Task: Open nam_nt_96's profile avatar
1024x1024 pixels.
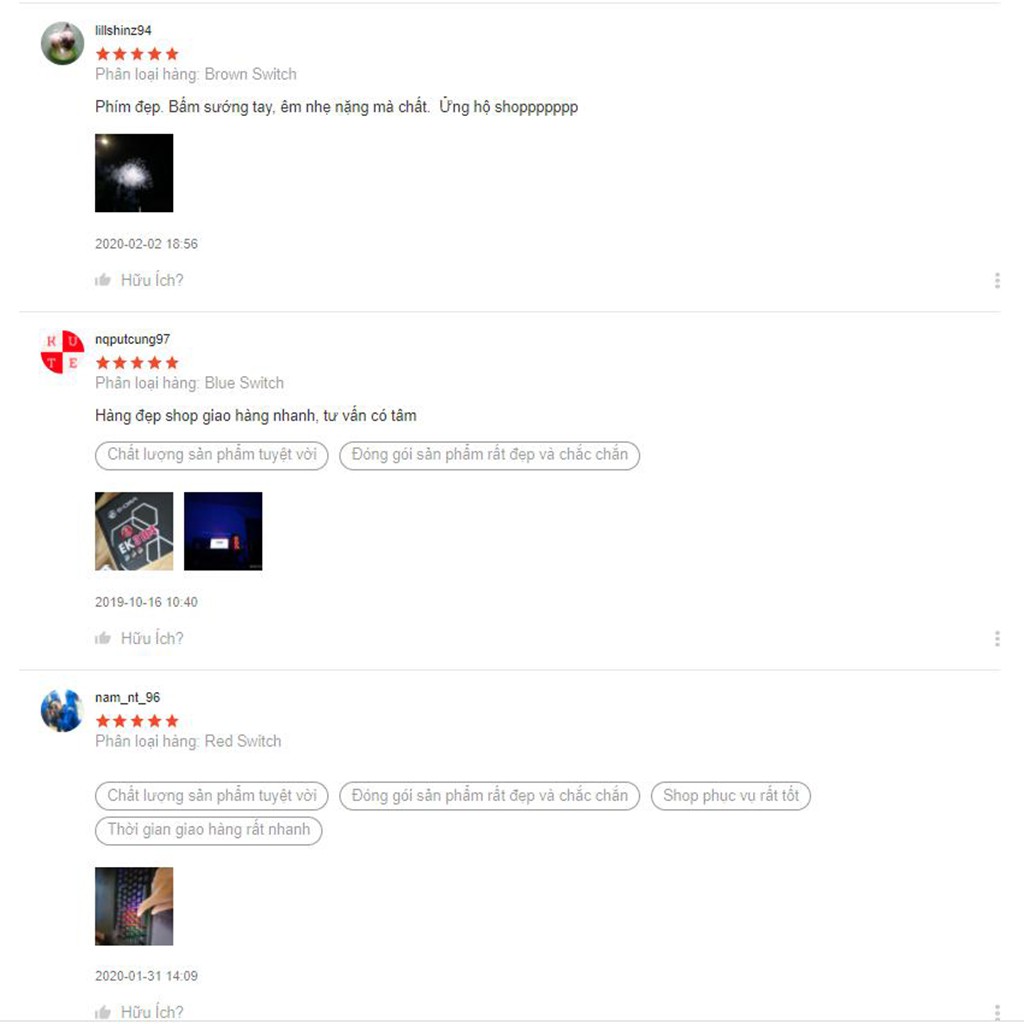Action: click(x=62, y=710)
